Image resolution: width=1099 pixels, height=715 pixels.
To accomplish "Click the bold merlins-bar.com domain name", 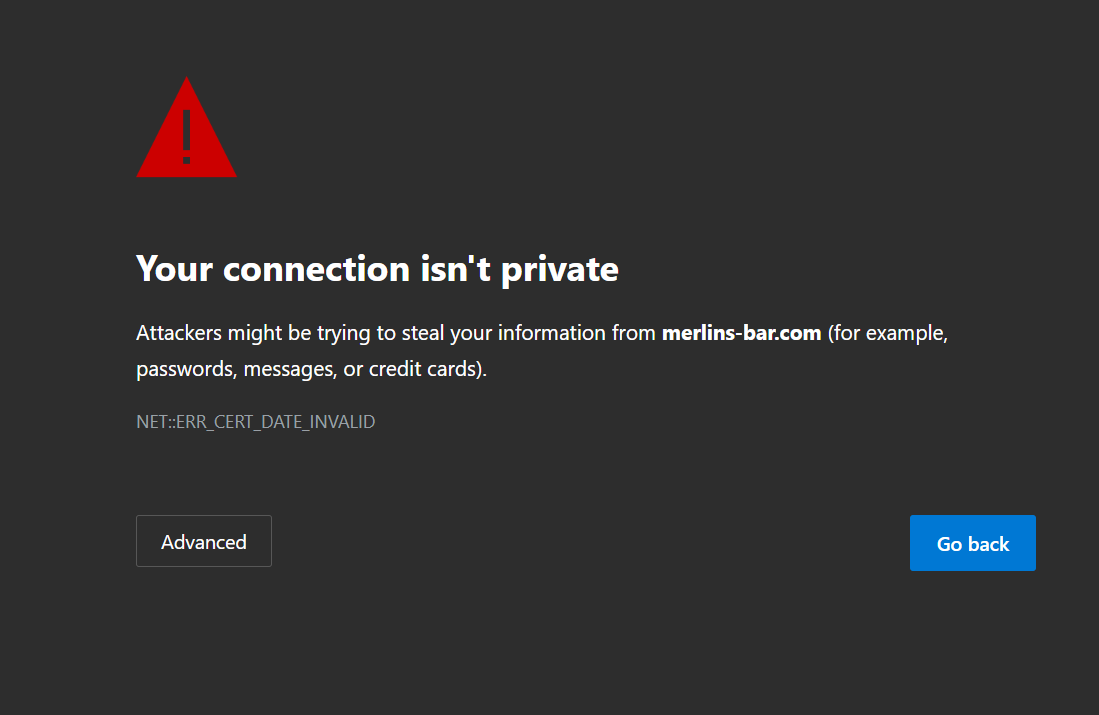I will click(x=741, y=333).
